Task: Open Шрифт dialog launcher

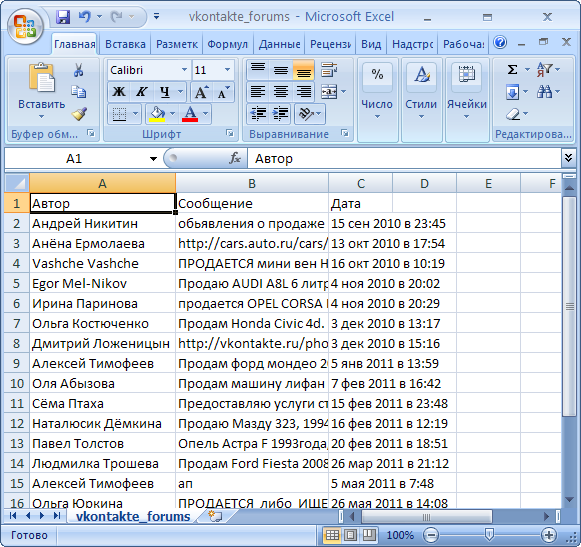Action: [230, 133]
